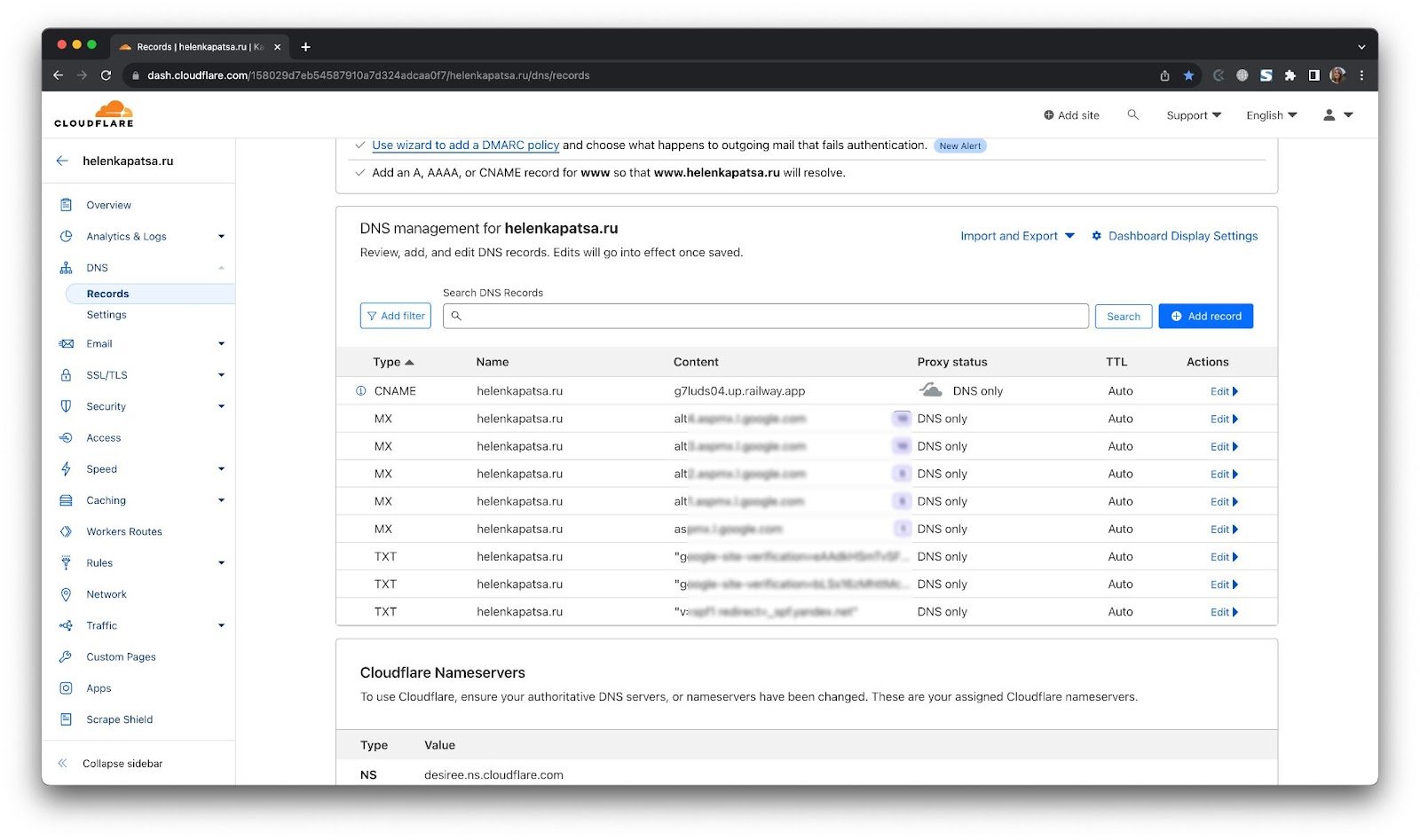Open Custom Pages in sidebar
1420x840 pixels.
click(121, 656)
